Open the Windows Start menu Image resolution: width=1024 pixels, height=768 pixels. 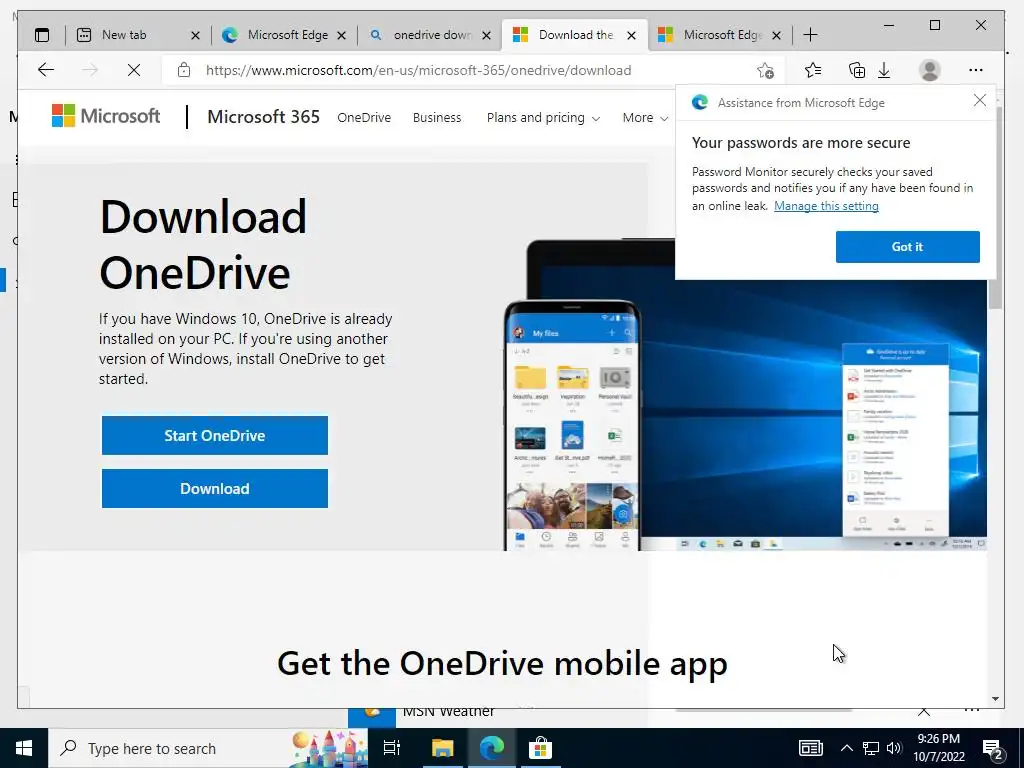coord(24,748)
